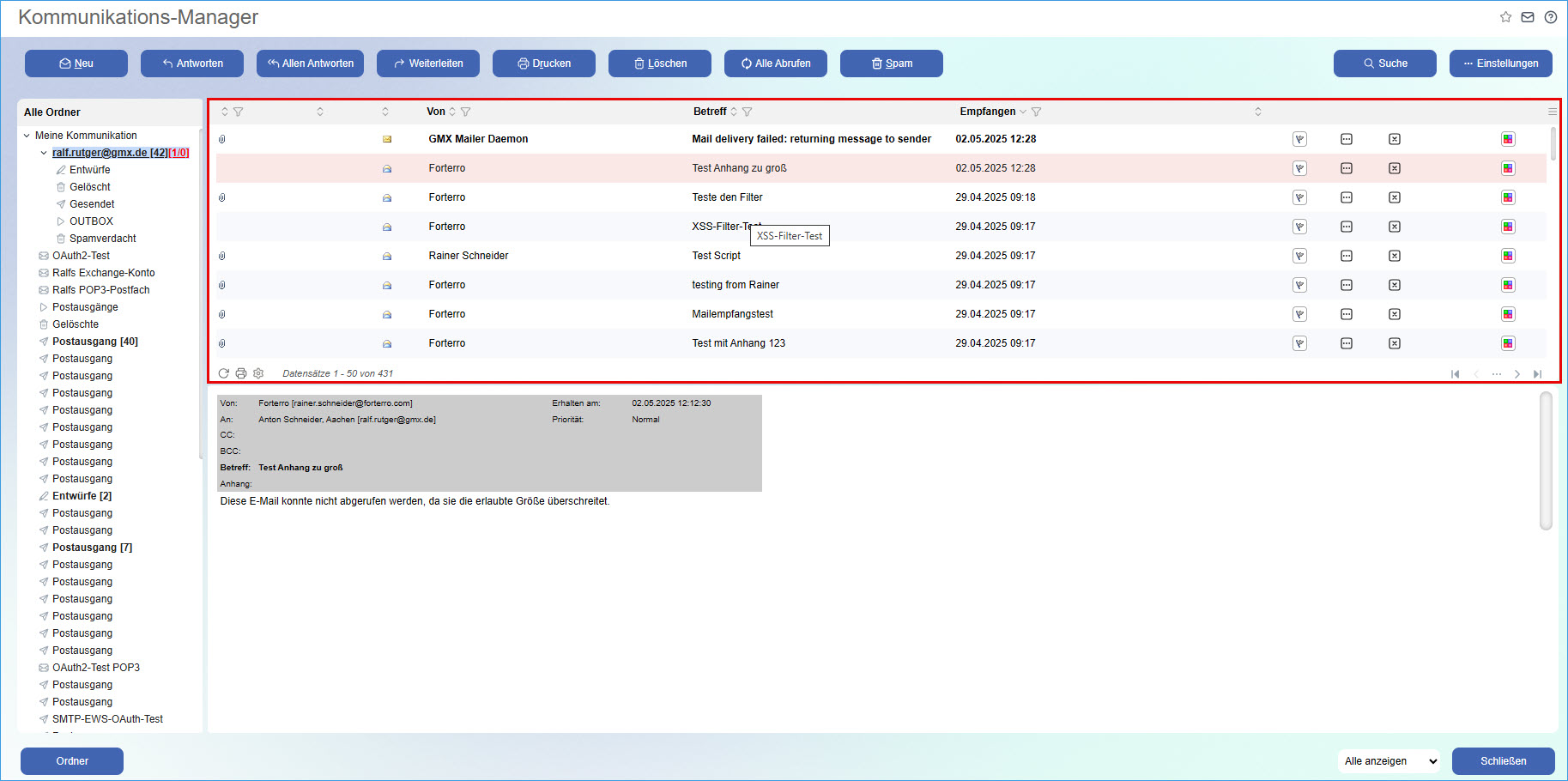The image size is (1568, 781).
Task: Click the 'Weiterleiten' button
Action: 427,63
